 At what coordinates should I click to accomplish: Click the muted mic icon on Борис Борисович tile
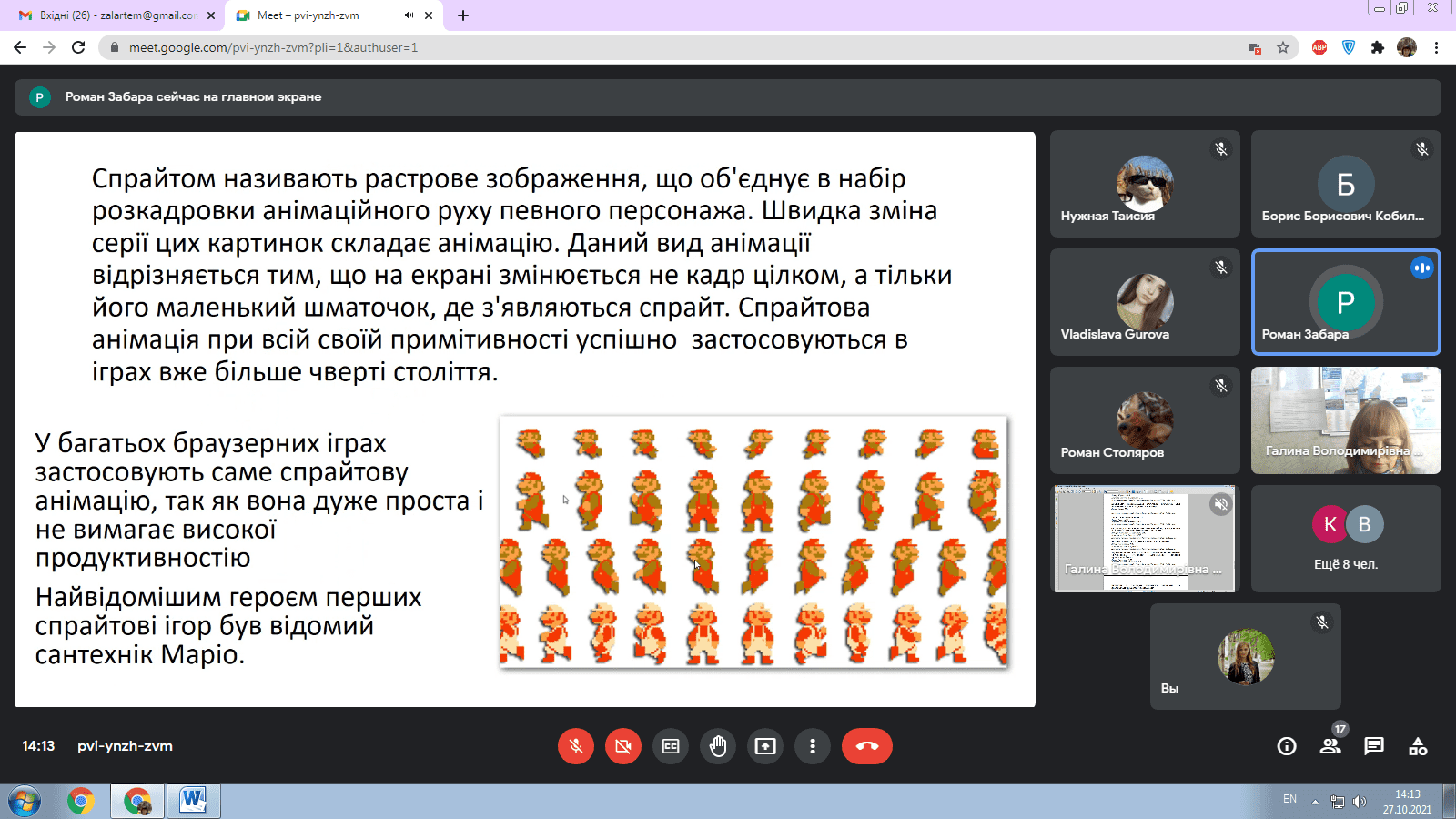1422,149
